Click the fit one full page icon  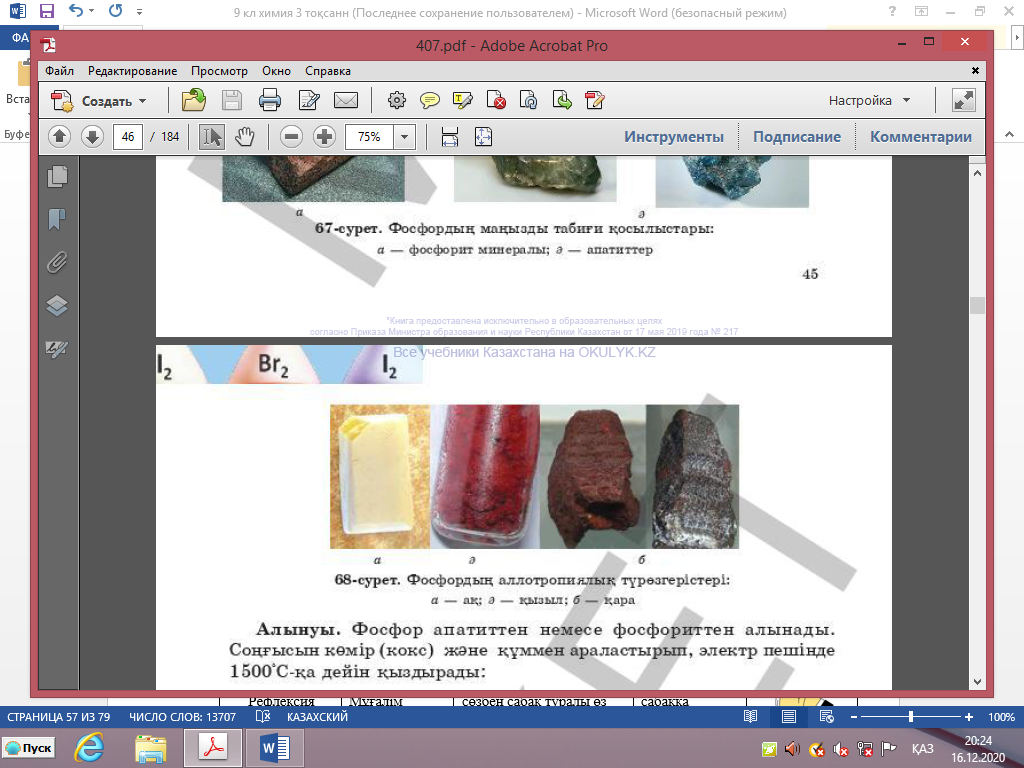(x=483, y=137)
